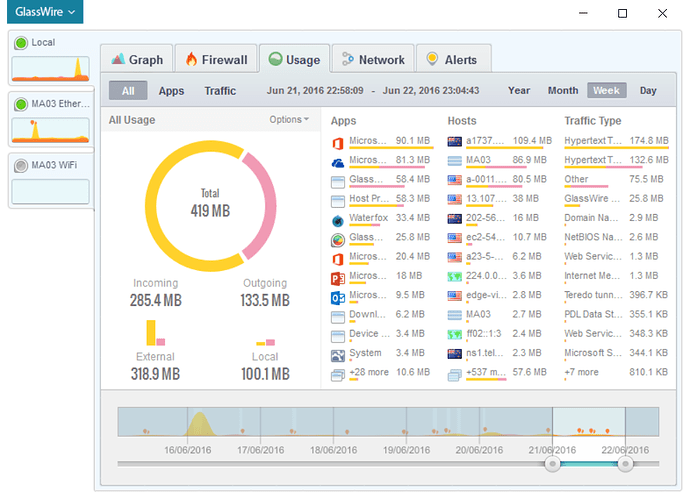
Task: Click the colorful GlassWire icon at 25.8 MB
Action: (339, 238)
